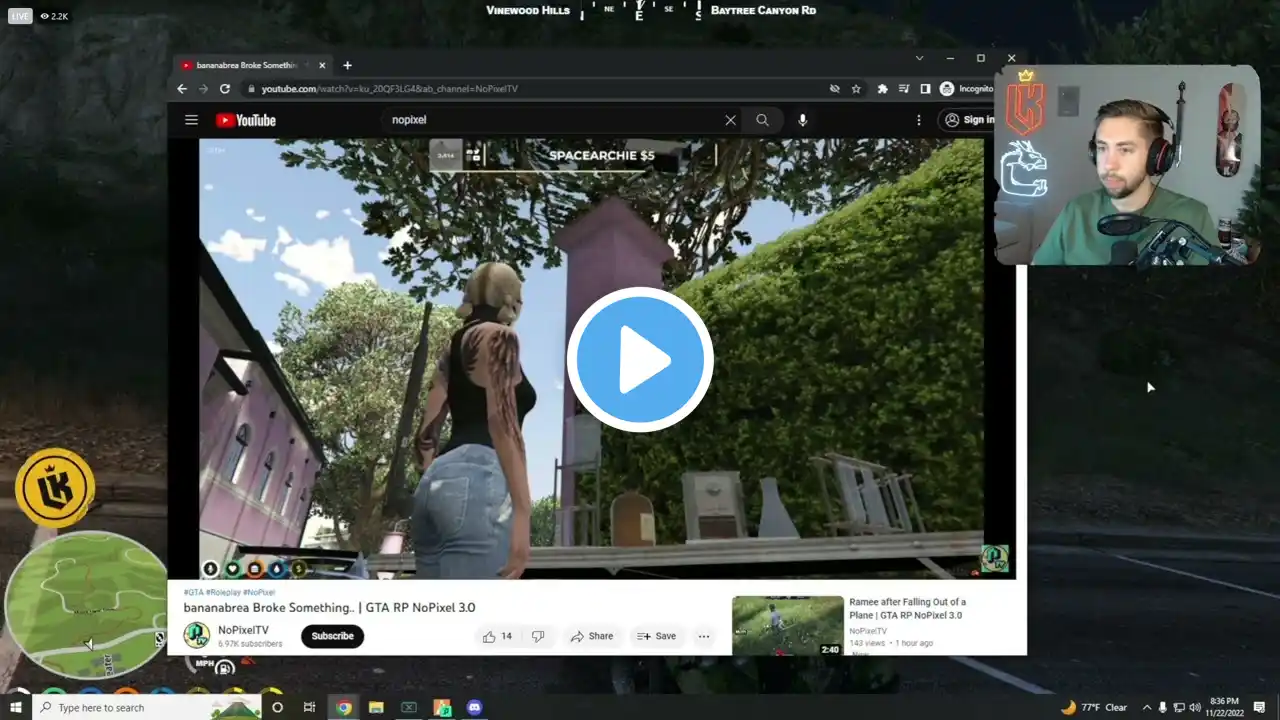Close the bananabrea Broke Something browser tab
Screen dimensions: 1280x720
[322, 65]
